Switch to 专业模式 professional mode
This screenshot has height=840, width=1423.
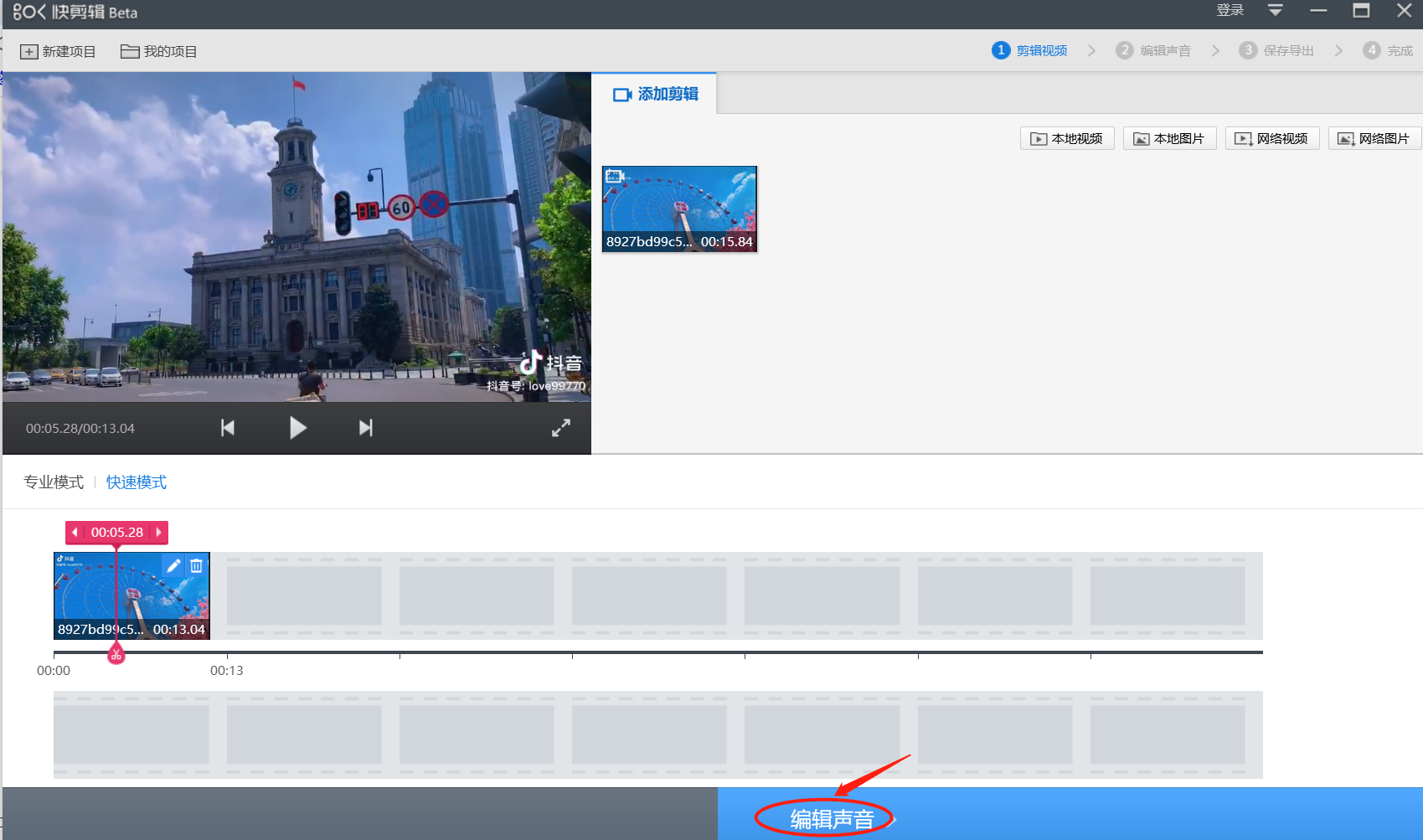(54, 482)
